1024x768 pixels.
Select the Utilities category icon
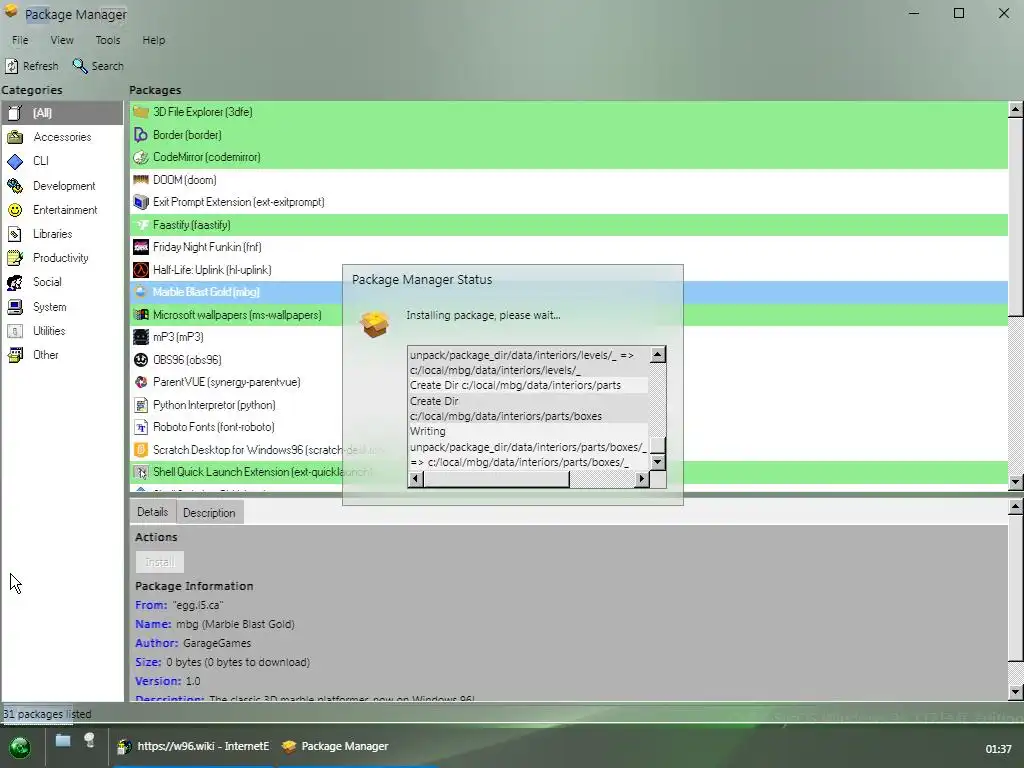[x=15, y=331]
